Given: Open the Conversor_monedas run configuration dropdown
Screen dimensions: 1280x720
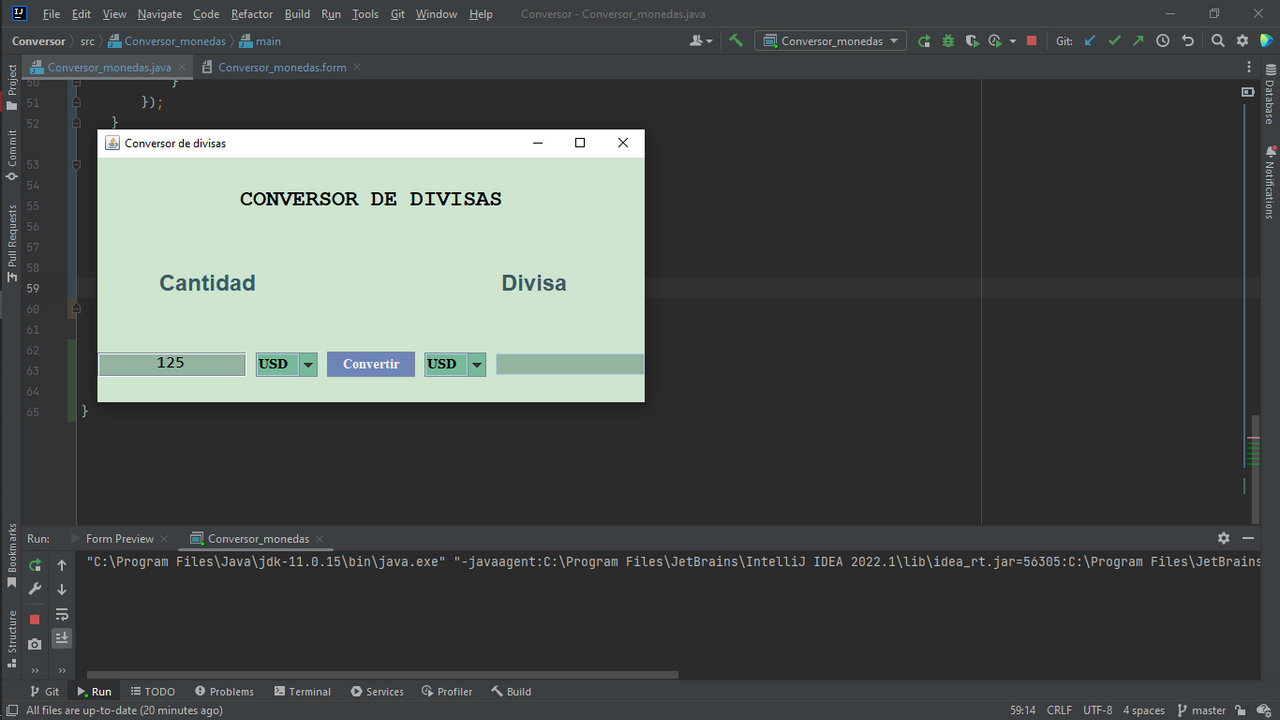Looking at the screenshot, I should pyautogui.click(x=830, y=40).
